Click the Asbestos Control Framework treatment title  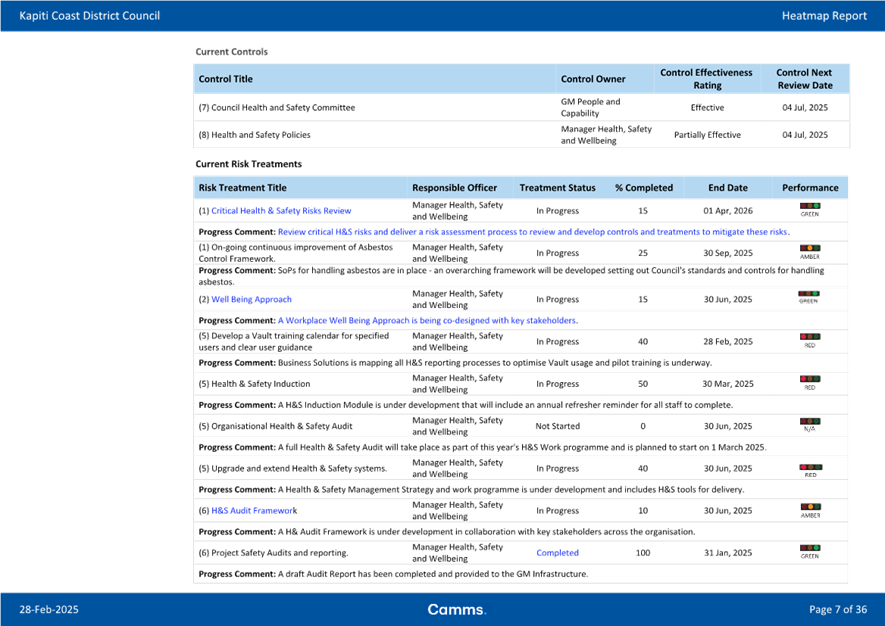point(295,253)
